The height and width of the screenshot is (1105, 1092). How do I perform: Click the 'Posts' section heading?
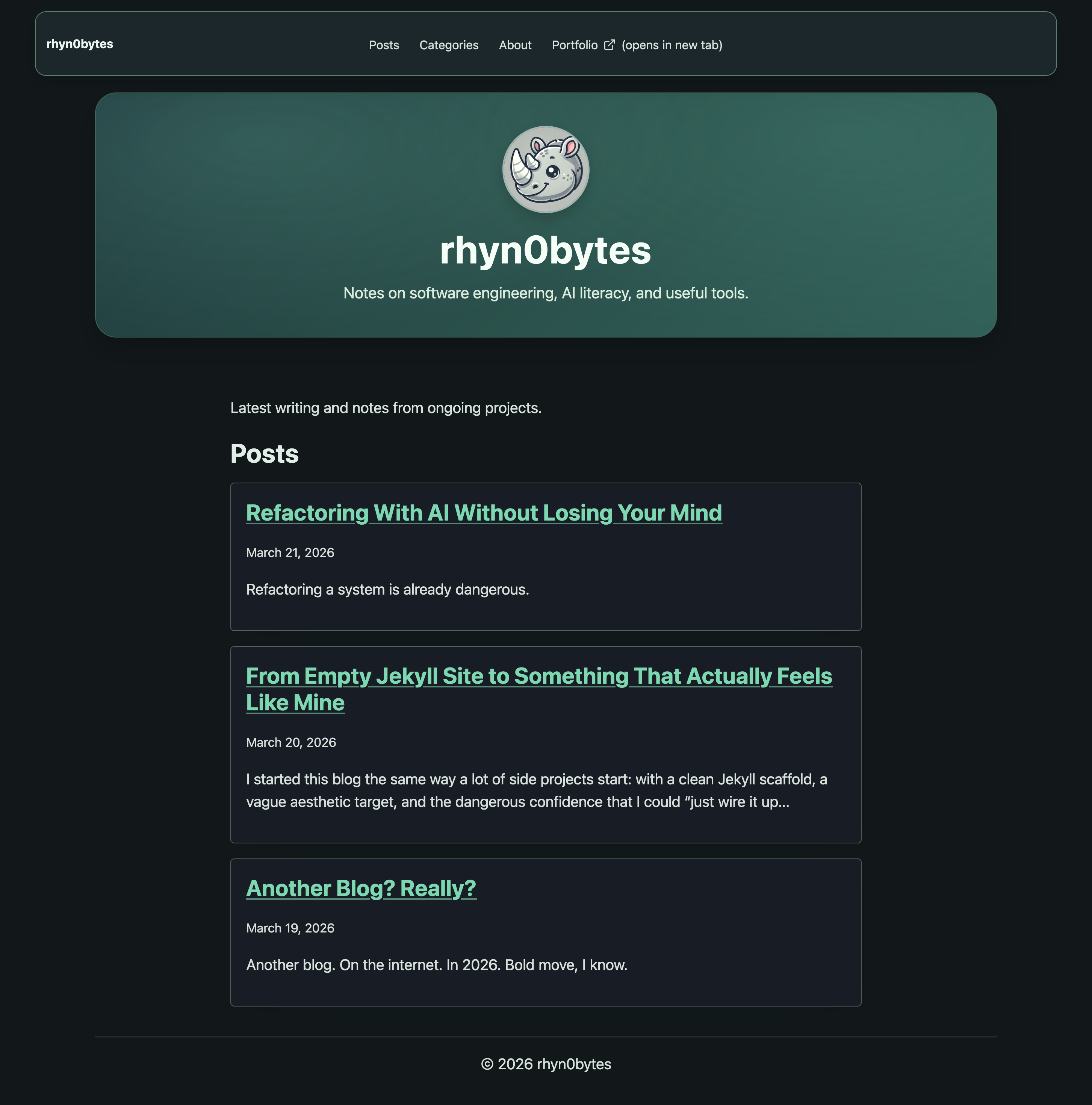(x=264, y=454)
